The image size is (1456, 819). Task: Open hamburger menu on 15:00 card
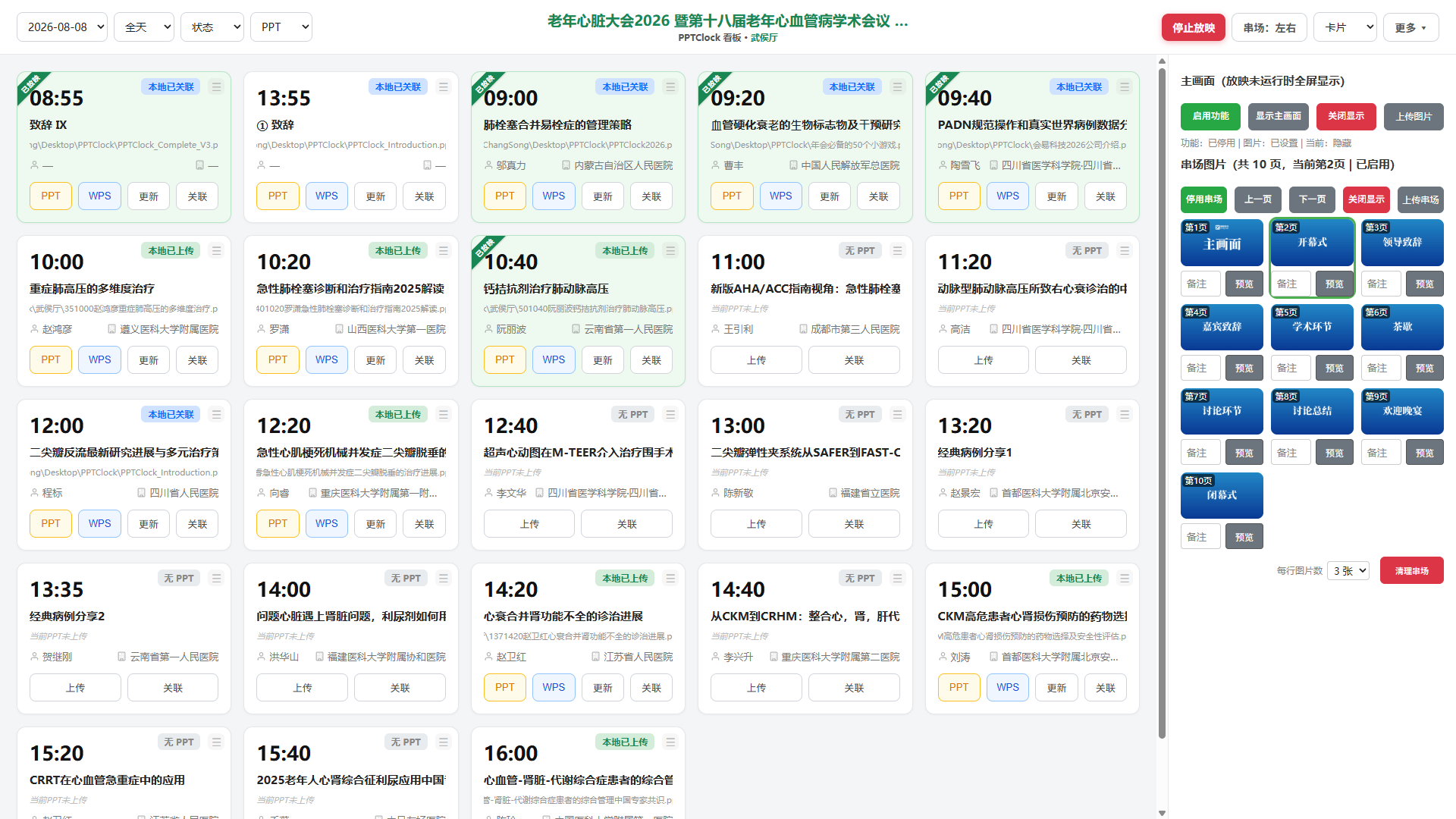[1125, 579]
